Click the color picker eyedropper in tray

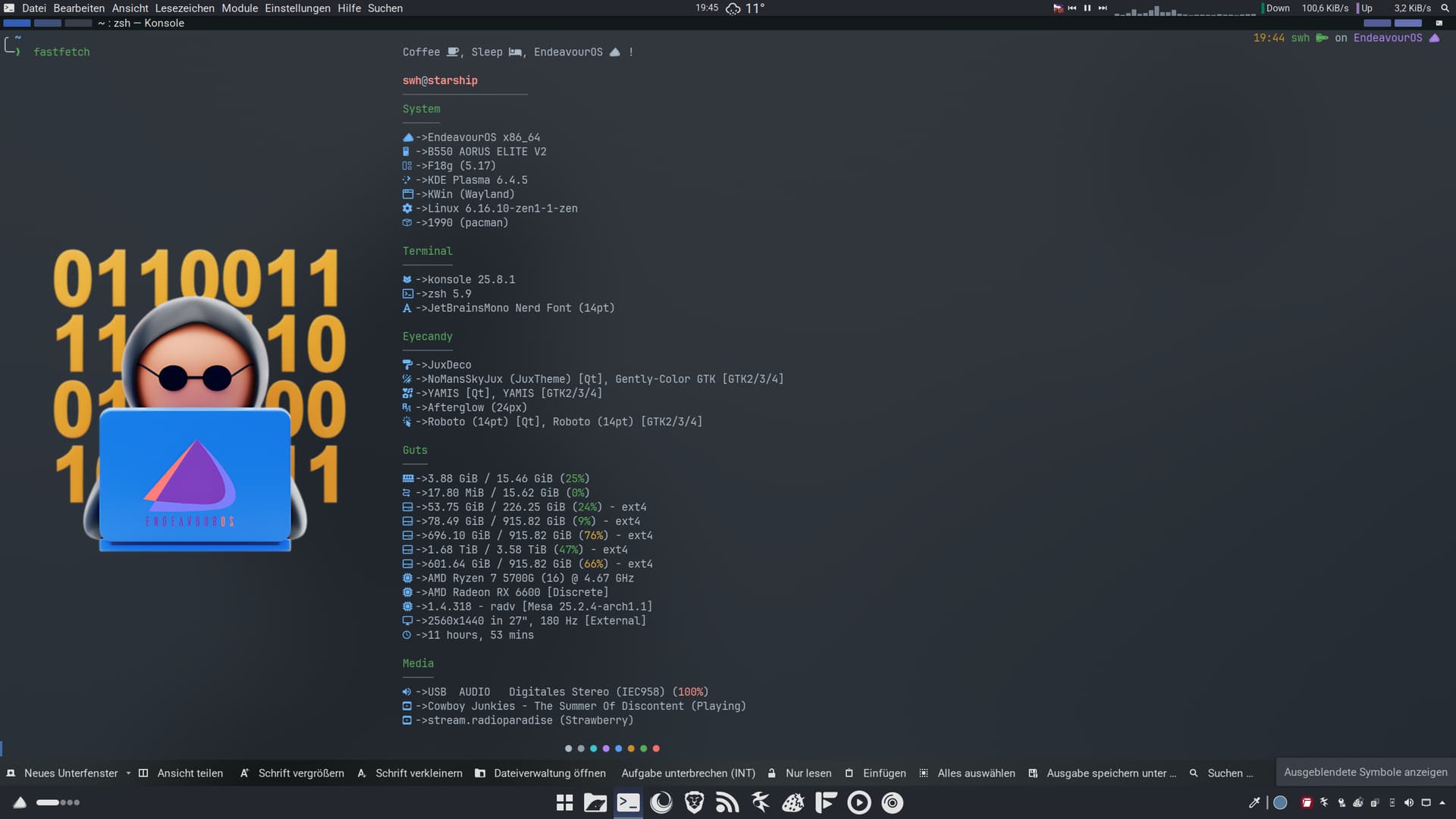point(1254,802)
